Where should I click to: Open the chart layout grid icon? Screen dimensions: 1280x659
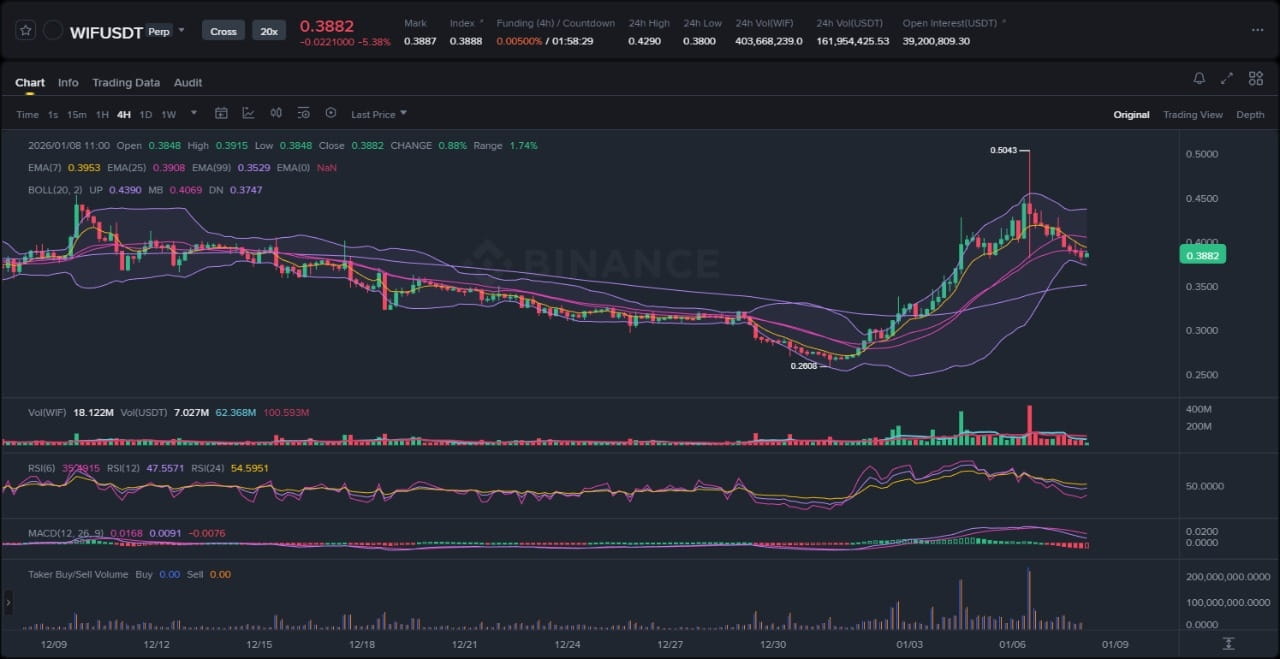[1255, 78]
